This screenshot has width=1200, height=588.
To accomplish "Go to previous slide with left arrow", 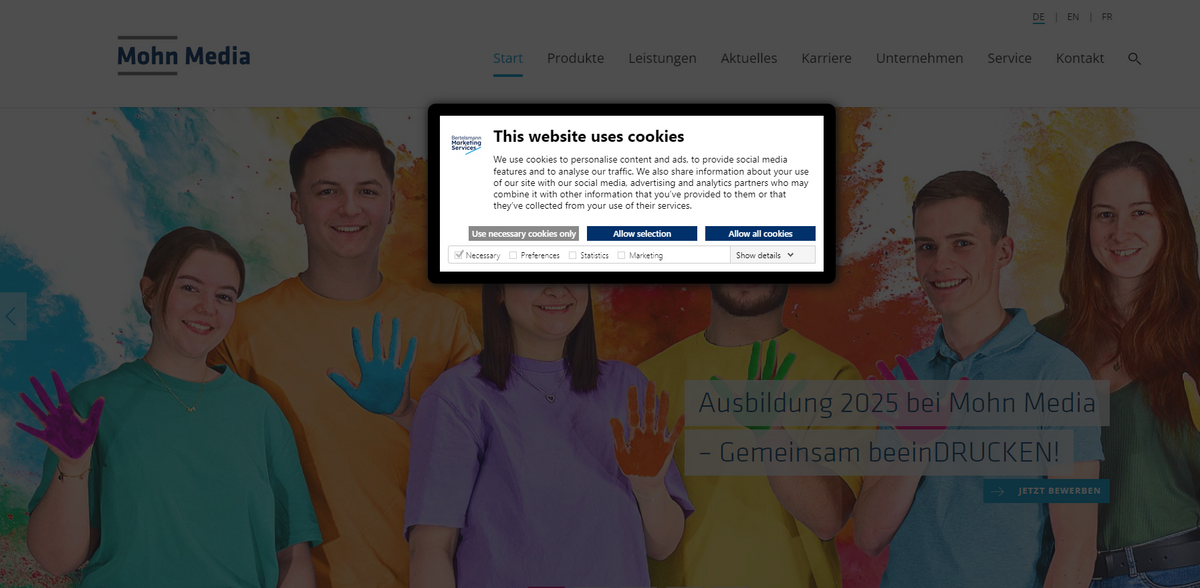I will click(13, 316).
